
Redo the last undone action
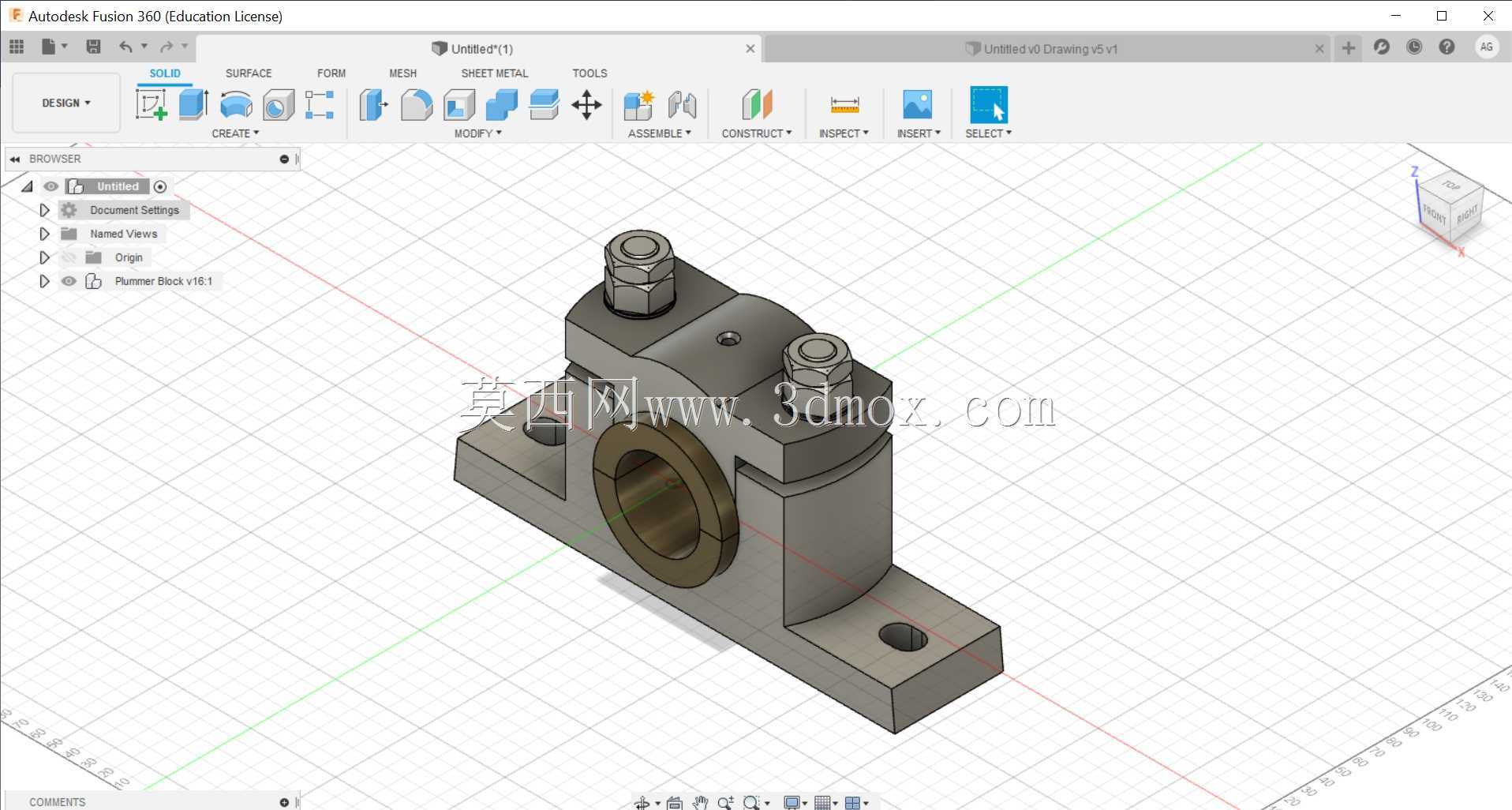(x=167, y=47)
